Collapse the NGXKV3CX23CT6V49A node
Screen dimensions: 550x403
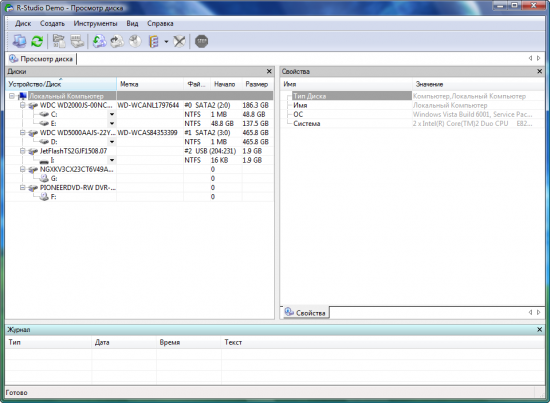(22, 169)
